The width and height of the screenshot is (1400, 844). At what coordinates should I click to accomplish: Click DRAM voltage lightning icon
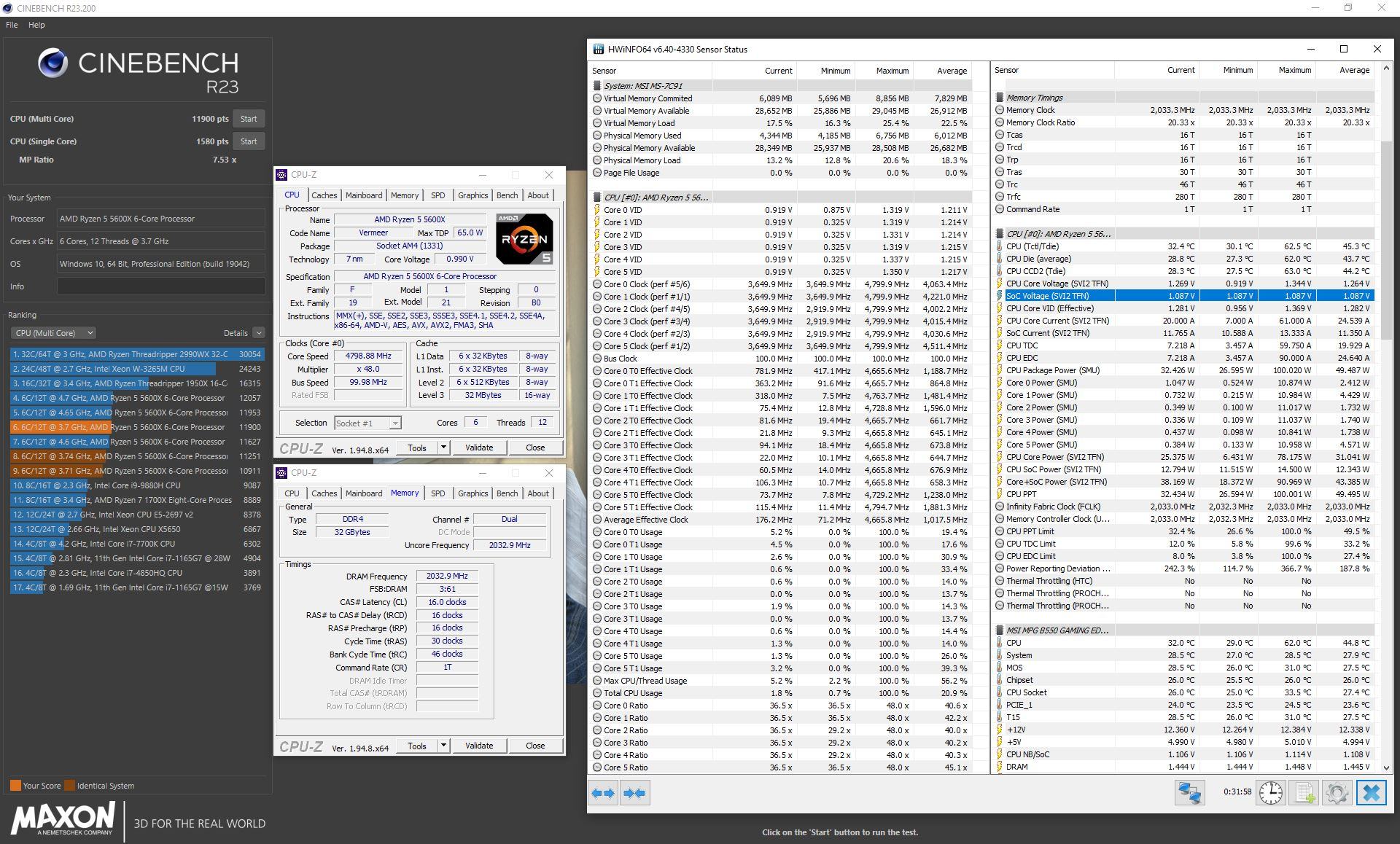pyautogui.click(x=1000, y=767)
